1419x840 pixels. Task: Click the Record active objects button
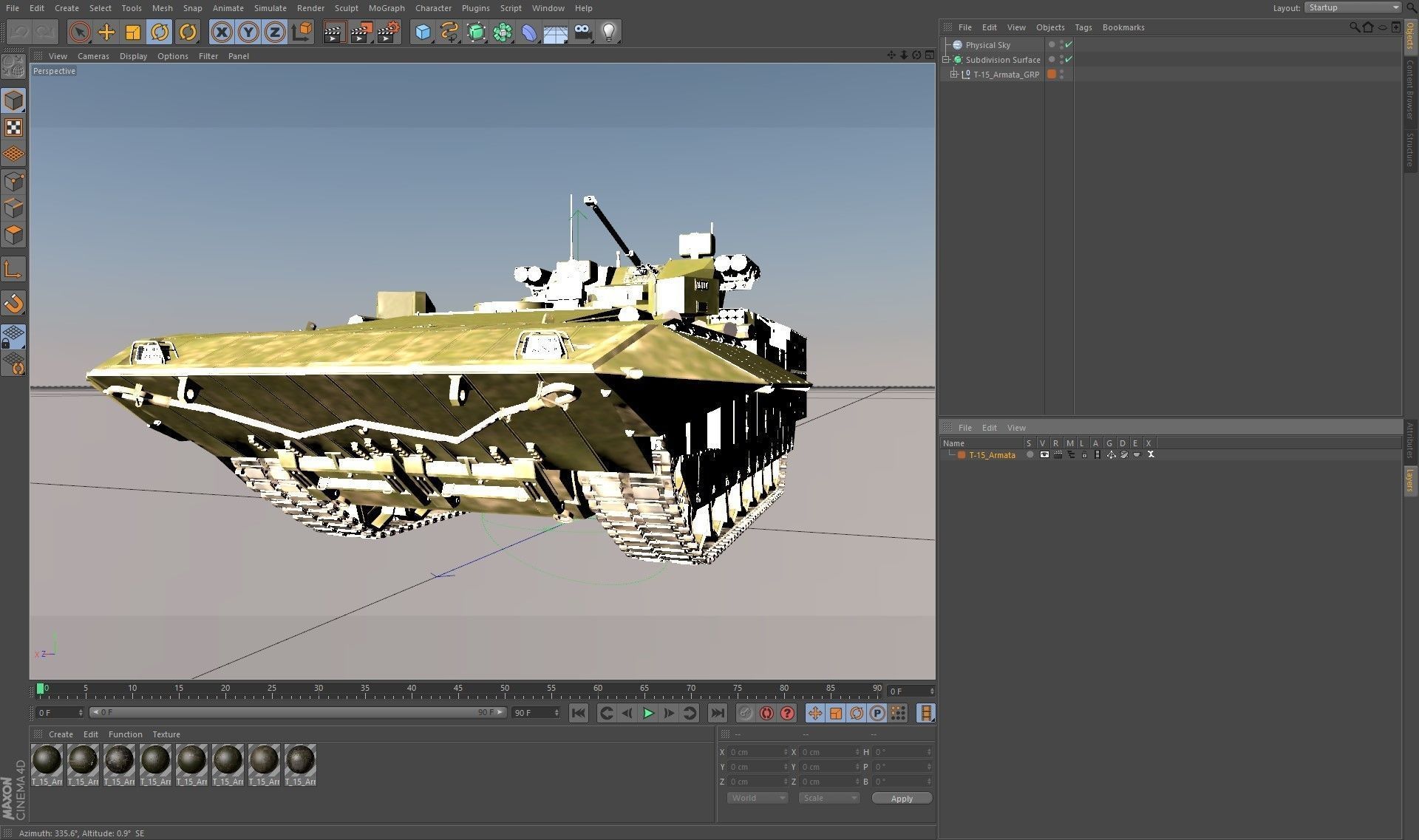pyautogui.click(x=745, y=713)
